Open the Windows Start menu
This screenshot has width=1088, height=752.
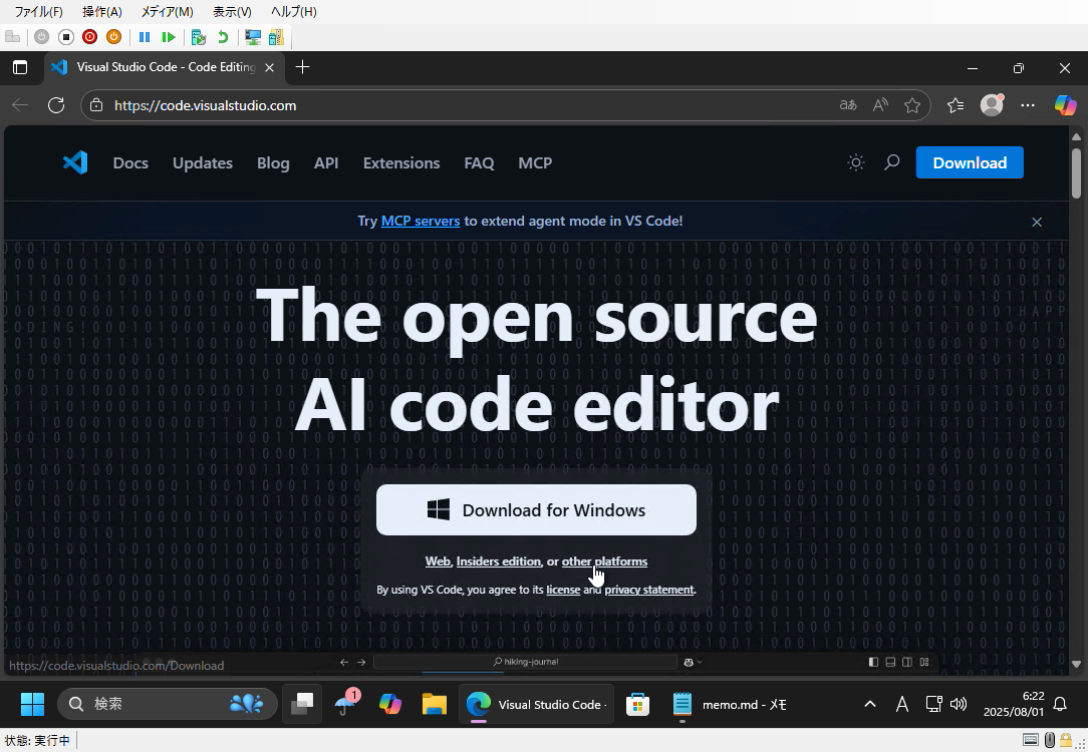(32, 704)
